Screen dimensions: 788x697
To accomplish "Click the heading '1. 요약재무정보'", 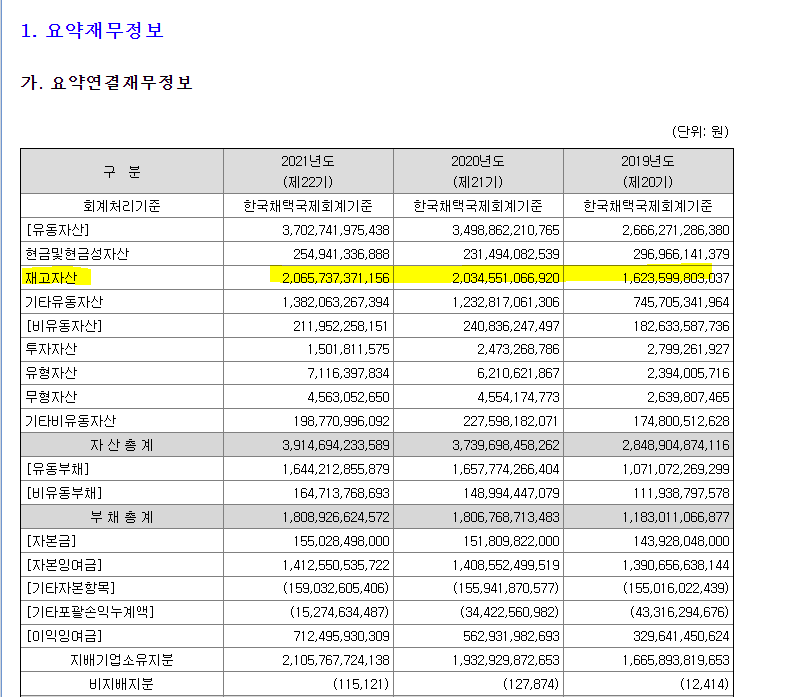I will (x=92, y=31).
